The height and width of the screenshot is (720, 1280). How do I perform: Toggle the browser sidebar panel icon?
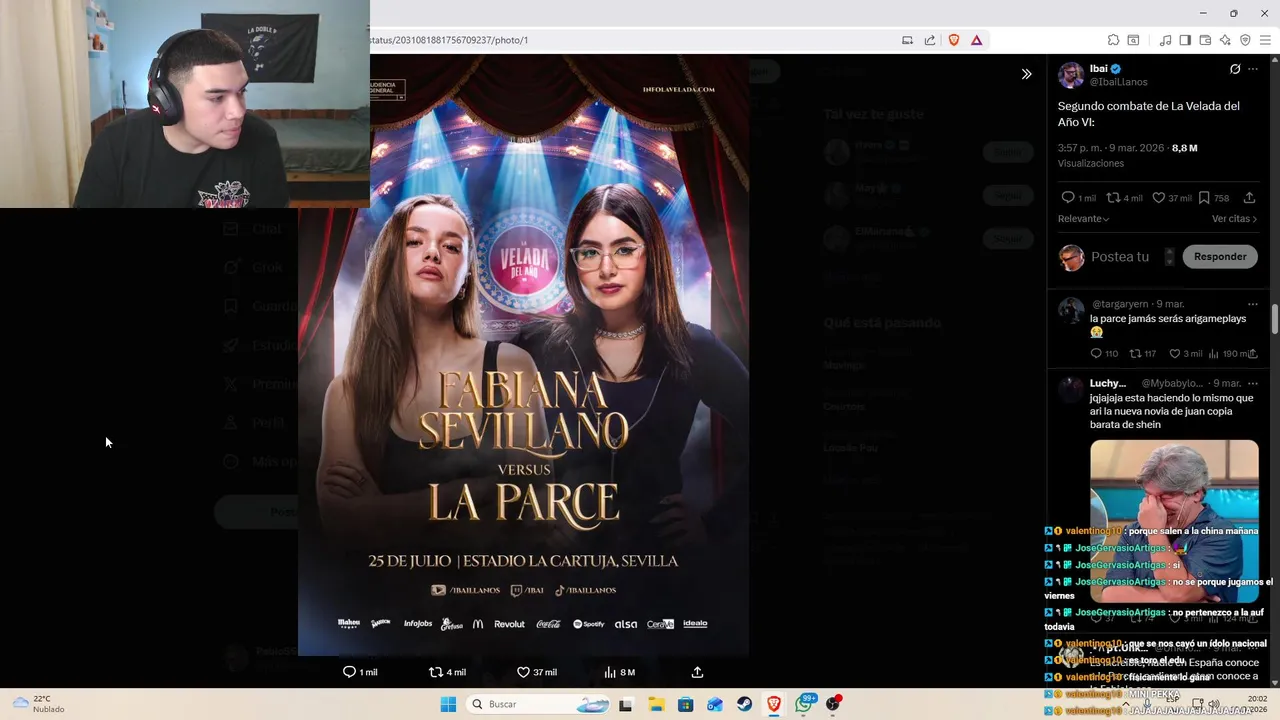[x=1185, y=40]
